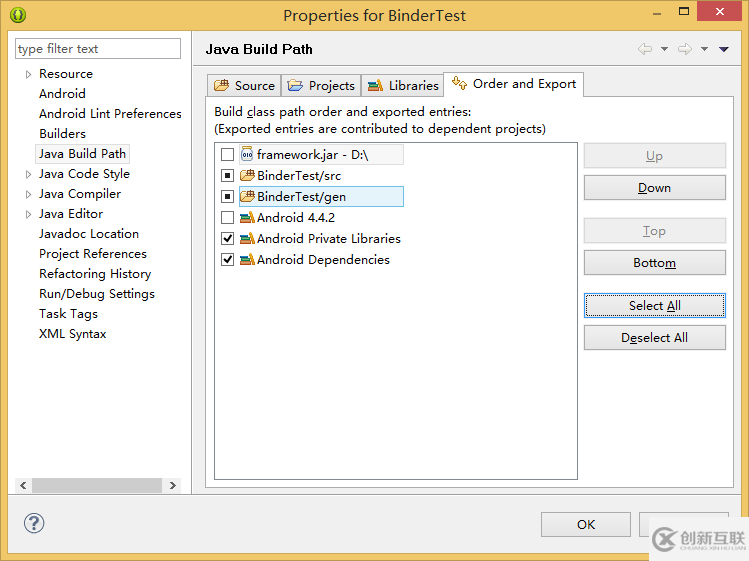The image size is (749, 561).
Task: Open the view menu dropdown triangle
Action: [724, 49]
